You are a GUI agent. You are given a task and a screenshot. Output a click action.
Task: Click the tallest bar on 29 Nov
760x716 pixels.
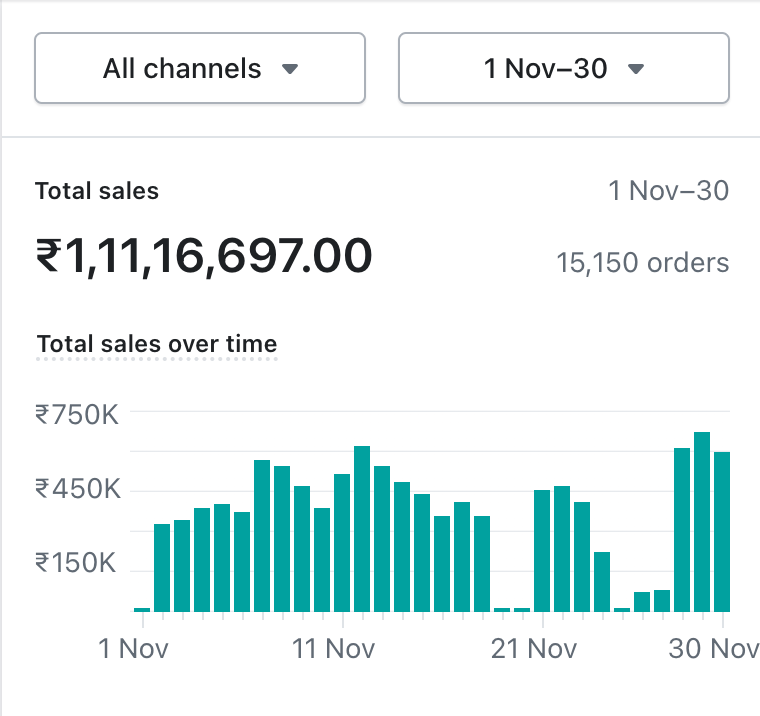click(x=702, y=522)
